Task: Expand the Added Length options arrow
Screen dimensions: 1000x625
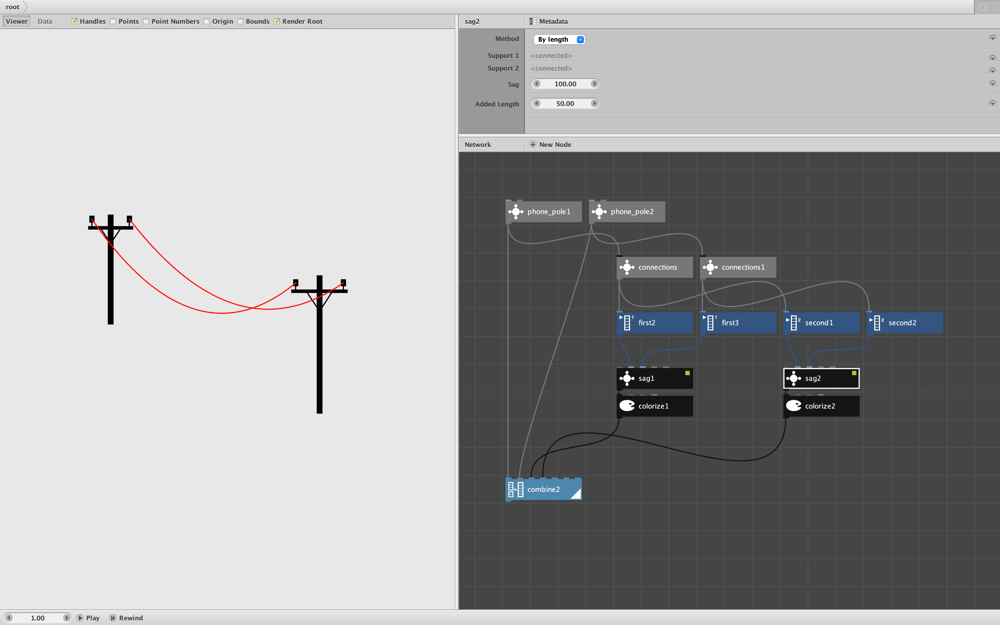Action: [x=992, y=103]
